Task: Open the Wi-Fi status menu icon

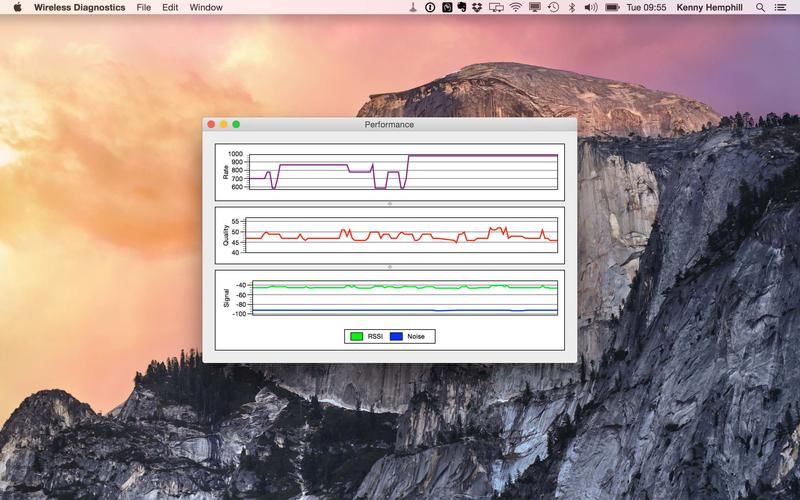Action: pyautogui.click(x=516, y=7)
